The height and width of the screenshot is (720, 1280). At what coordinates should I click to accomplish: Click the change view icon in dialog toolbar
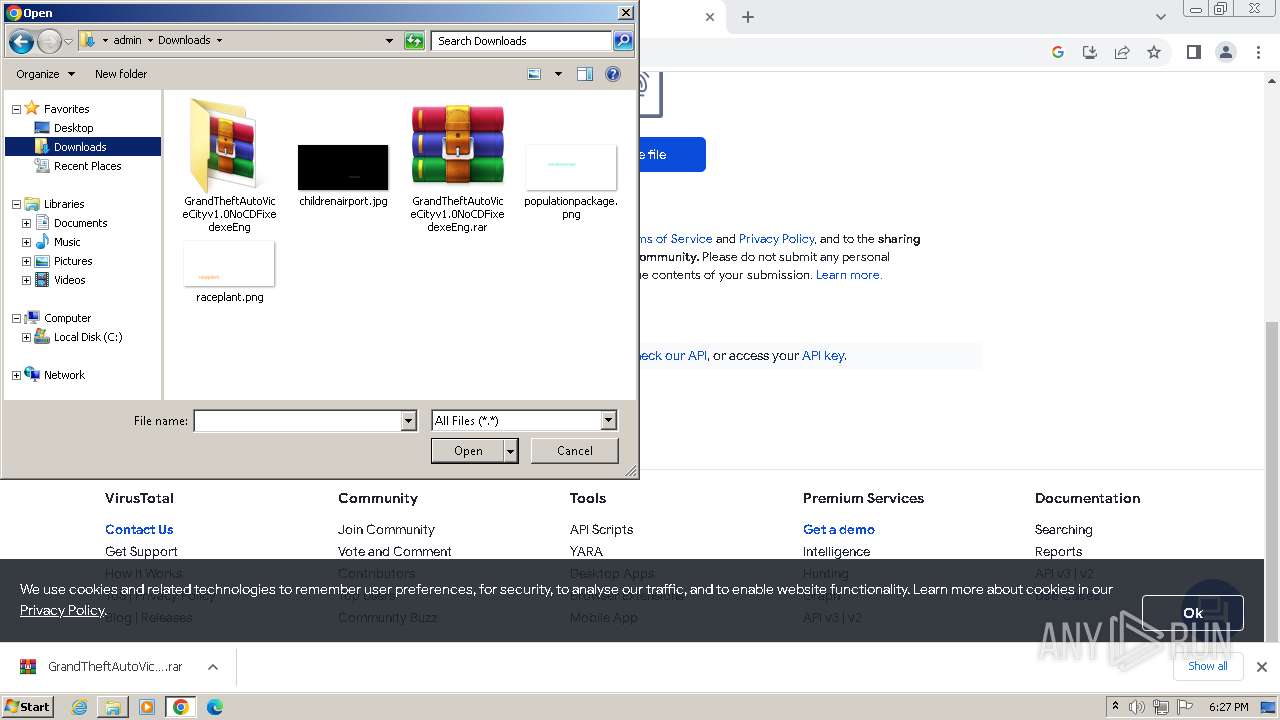pyautogui.click(x=534, y=74)
